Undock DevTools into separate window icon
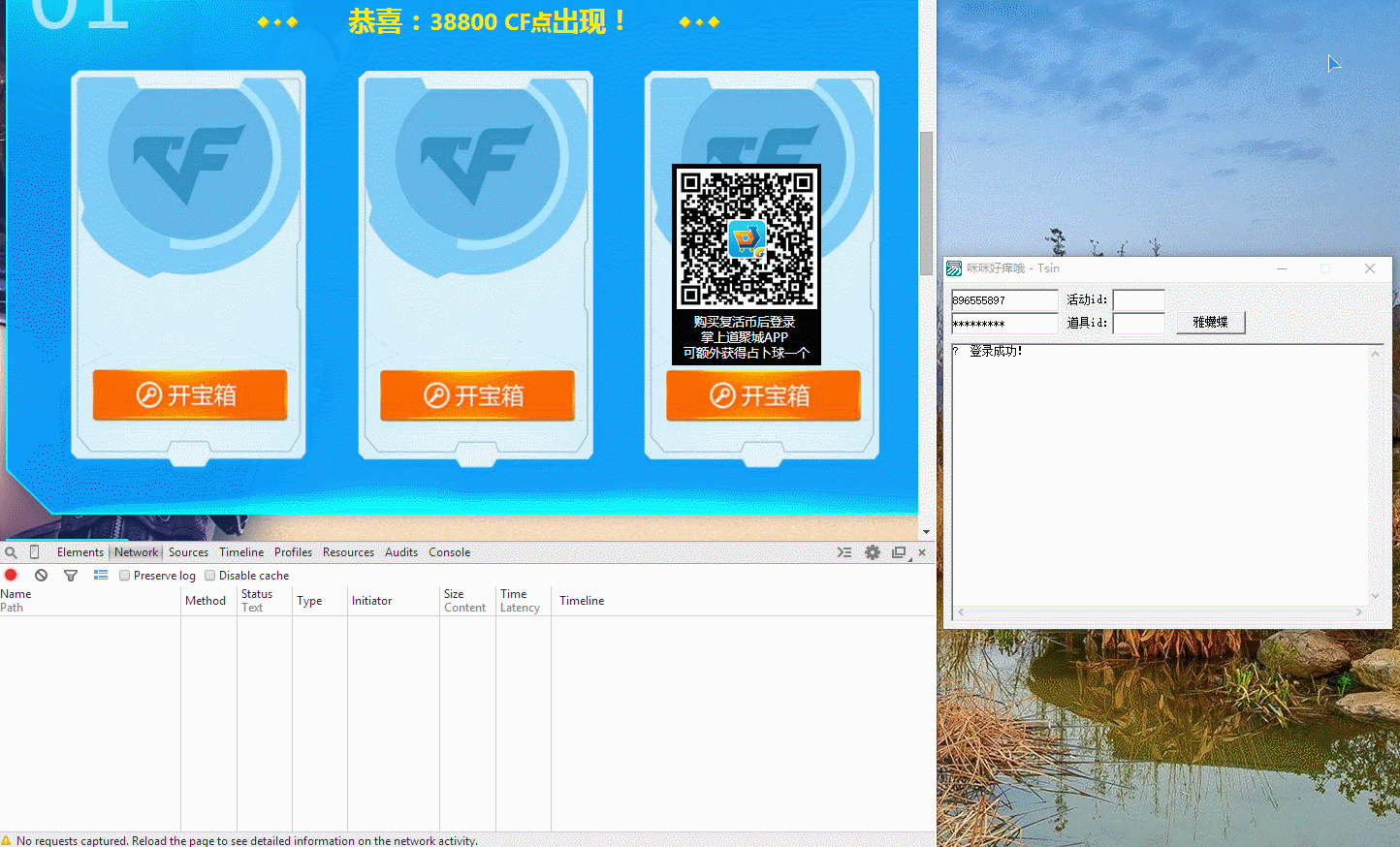The image size is (1400, 847). 900,552
